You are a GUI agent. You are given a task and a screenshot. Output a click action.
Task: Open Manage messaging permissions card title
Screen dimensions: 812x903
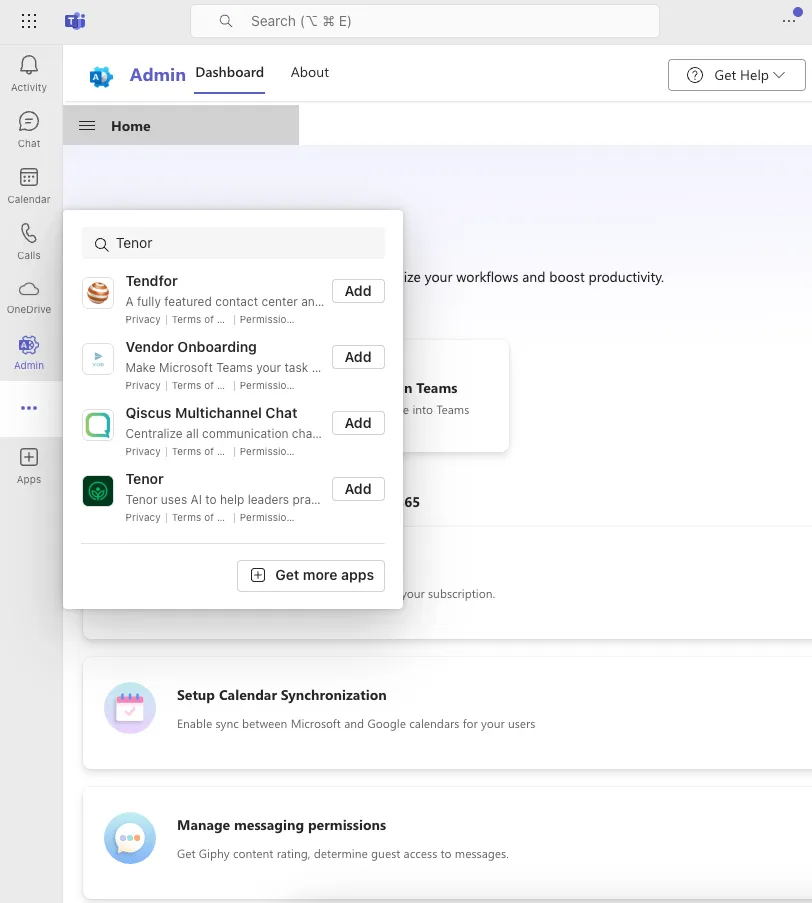tap(282, 825)
